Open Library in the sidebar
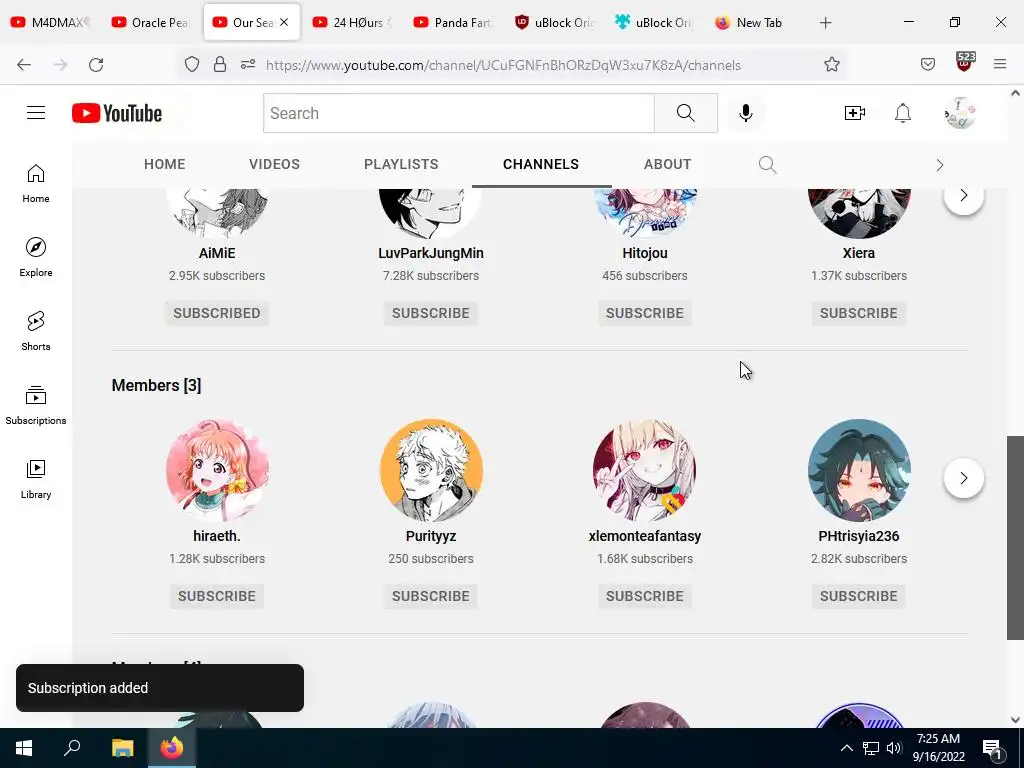 pyautogui.click(x=36, y=479)
